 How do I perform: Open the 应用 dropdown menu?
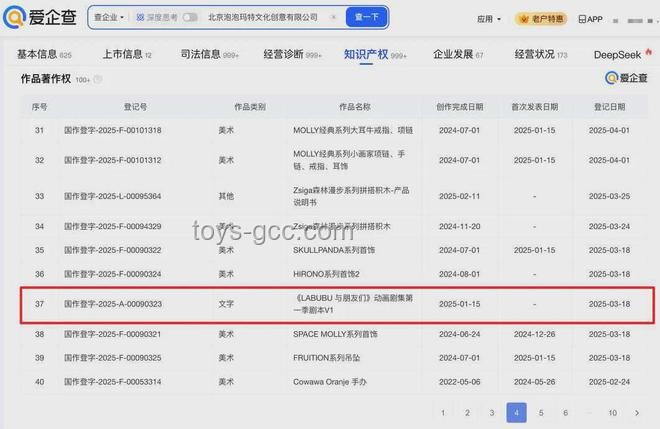[x=489, y=19]
